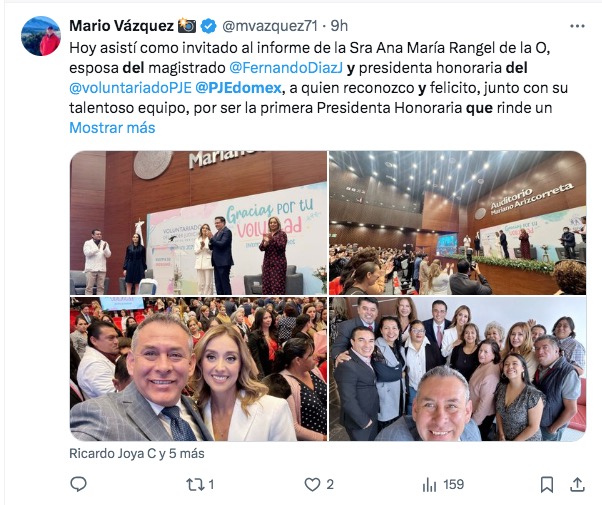View analytics via the bar chart icon
The height and width of the screenshot is (505, 602).
click(x=429, y=485)
